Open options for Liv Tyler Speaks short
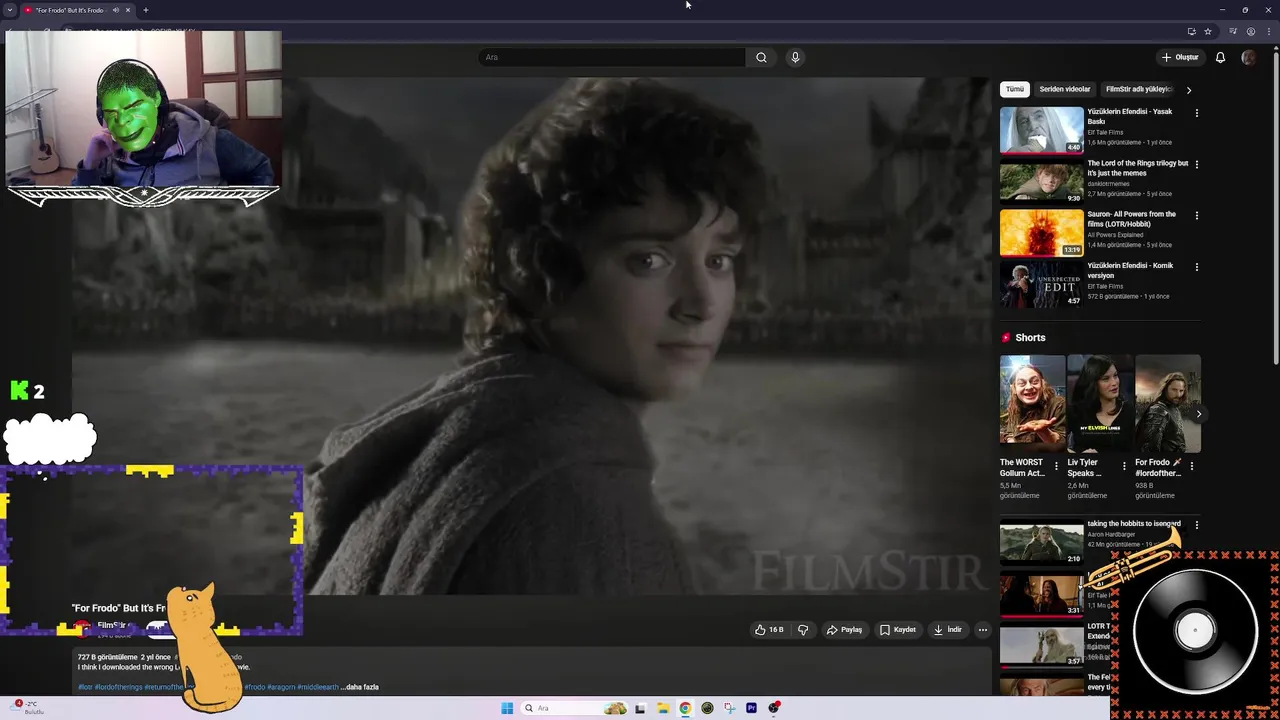This screenshot has height=720, width=1280. coord(1124,466)
